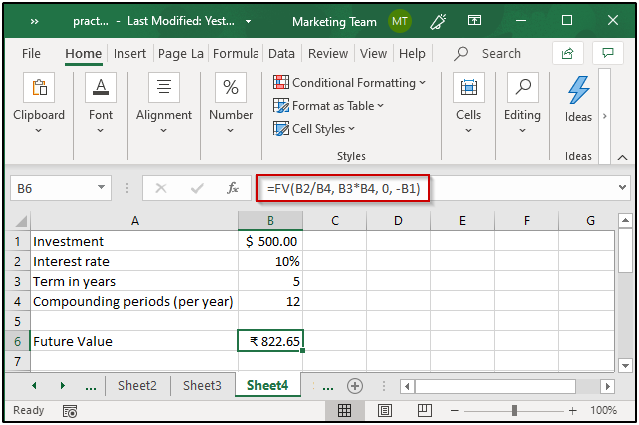Open the Alignment group icon
This screenshot has height=425, width=639.
tap(164, 87)
